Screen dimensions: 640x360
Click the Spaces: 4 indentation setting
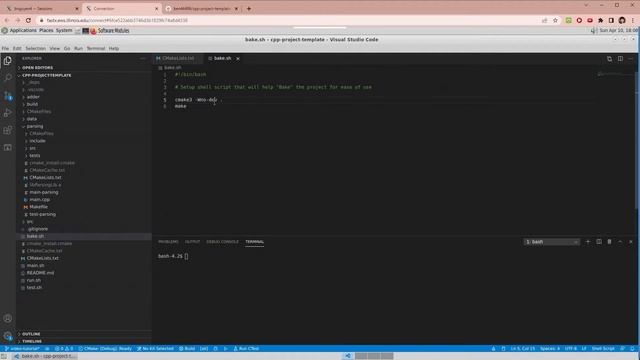pyautogui.click(x=550, y=349)
